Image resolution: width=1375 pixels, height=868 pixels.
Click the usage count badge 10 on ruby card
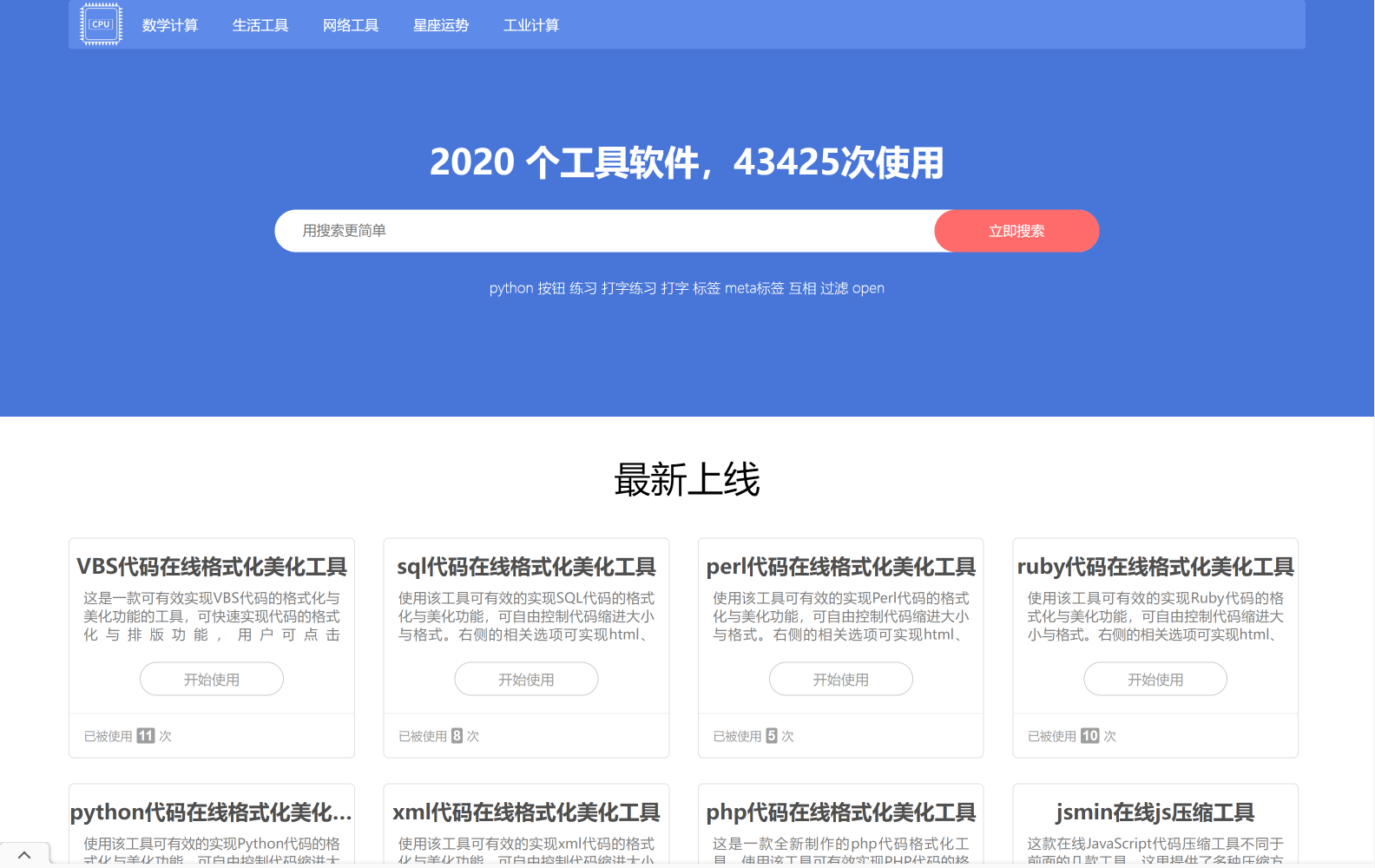(x=1090, y=736)
